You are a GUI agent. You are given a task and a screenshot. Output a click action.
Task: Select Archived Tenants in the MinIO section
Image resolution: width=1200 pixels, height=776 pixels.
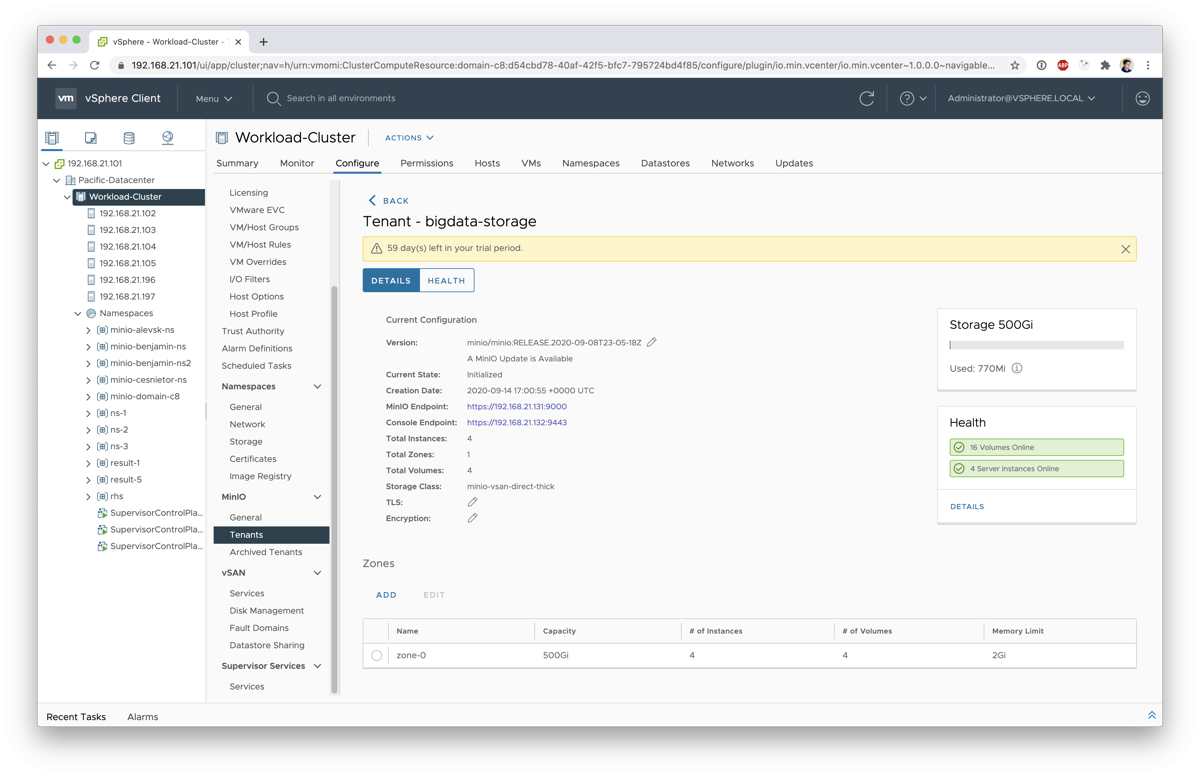(x=266, y=552)
